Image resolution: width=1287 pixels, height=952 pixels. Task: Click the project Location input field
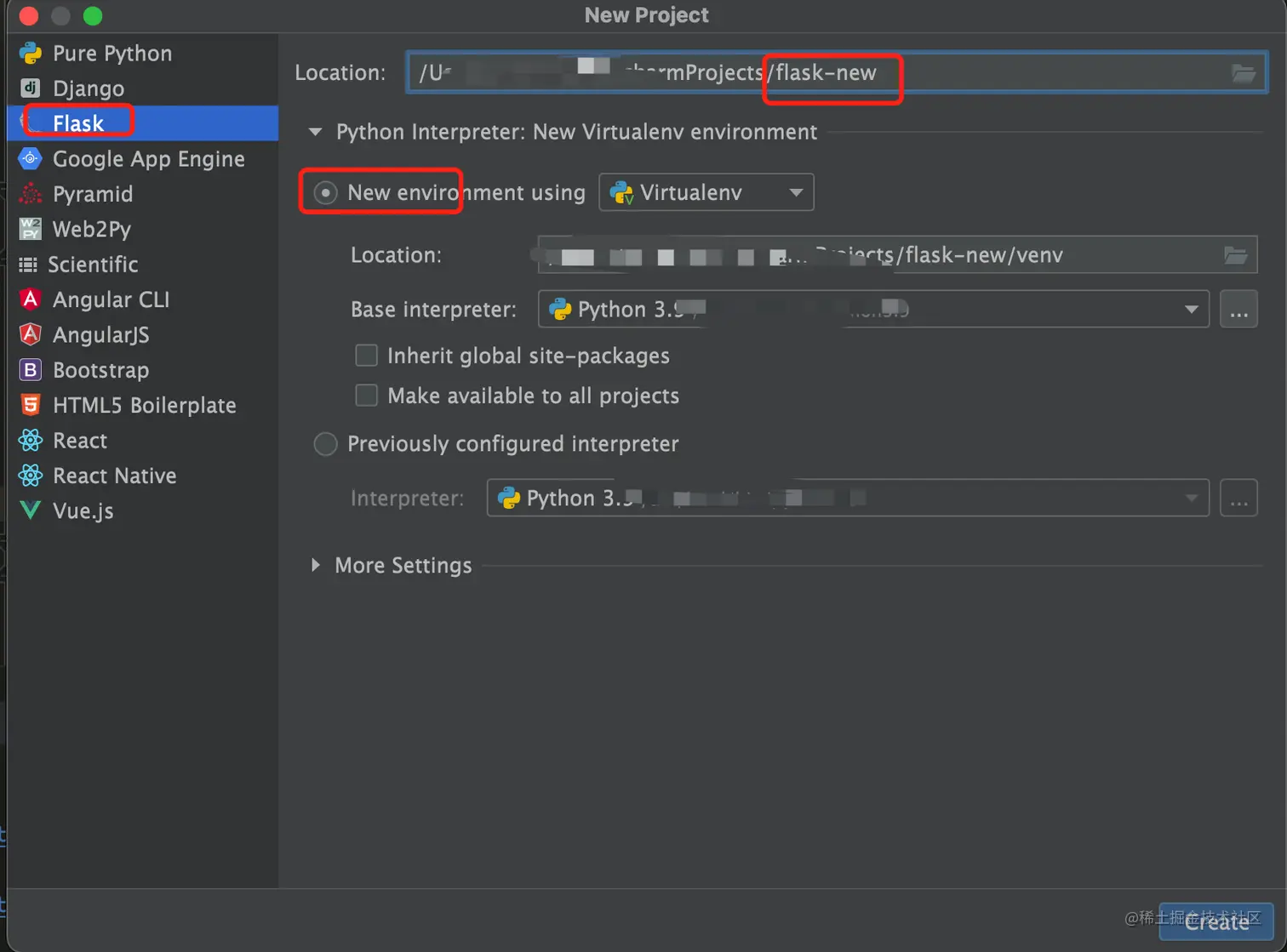(836, 73)
